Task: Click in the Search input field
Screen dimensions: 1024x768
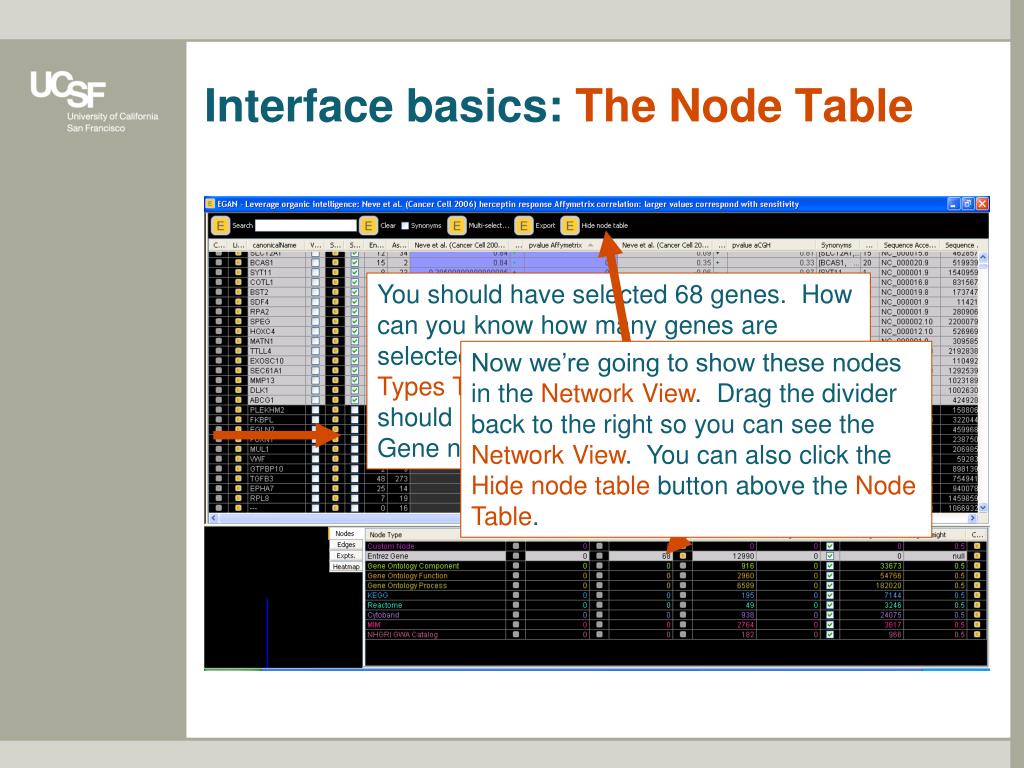Action: [x=306, y=225]
